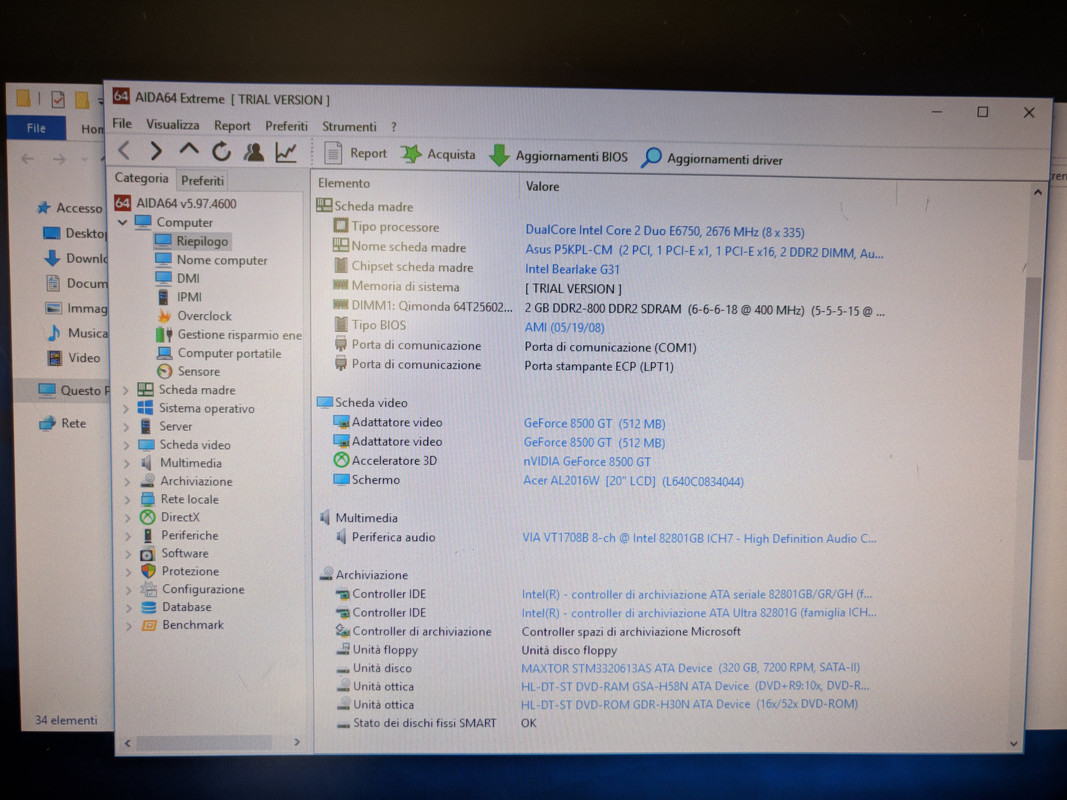The height and width of the screenshot is (800, 1067).
Task: Select Rete in Explorer sidebar
Action: (x=63, y=423)
